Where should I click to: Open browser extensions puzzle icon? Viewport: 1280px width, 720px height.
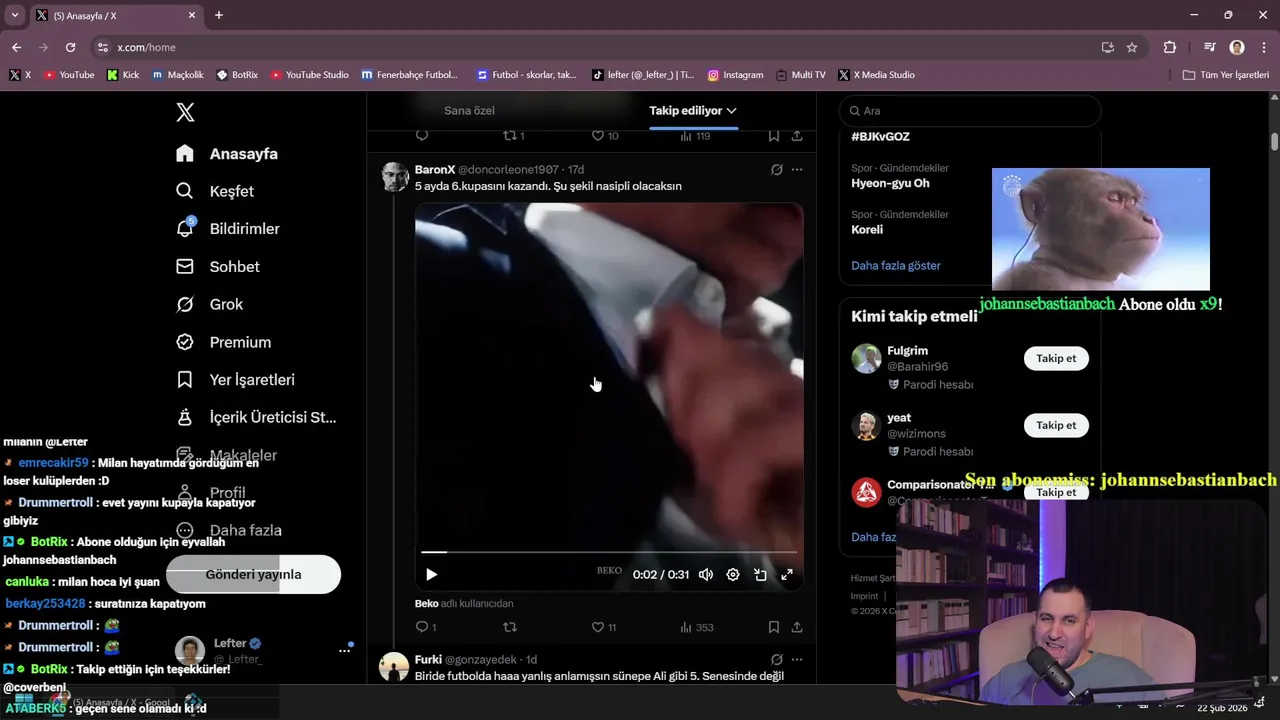(1170, 47)
